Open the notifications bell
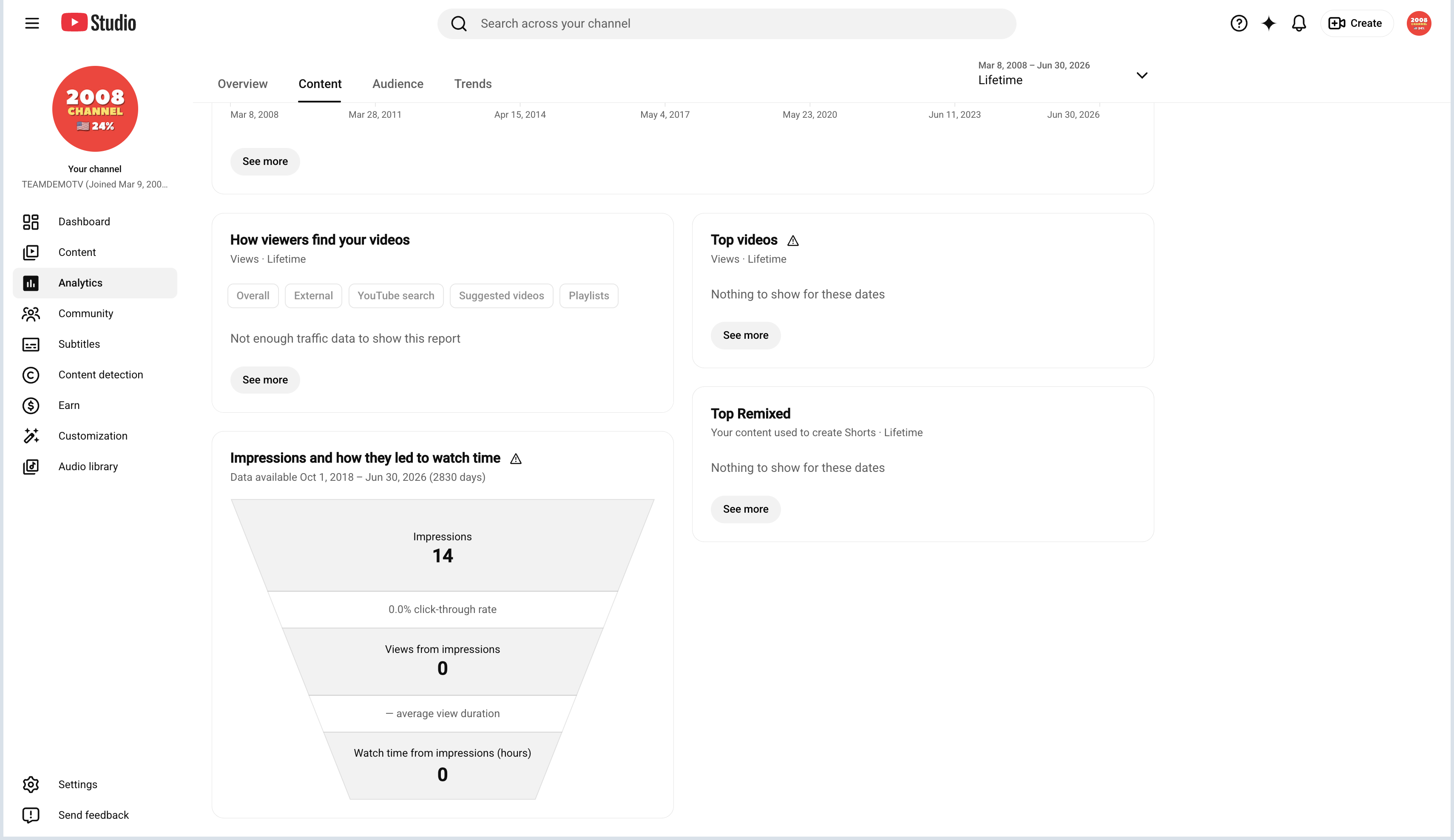Screen dimensions: 1454x840 1298,23
